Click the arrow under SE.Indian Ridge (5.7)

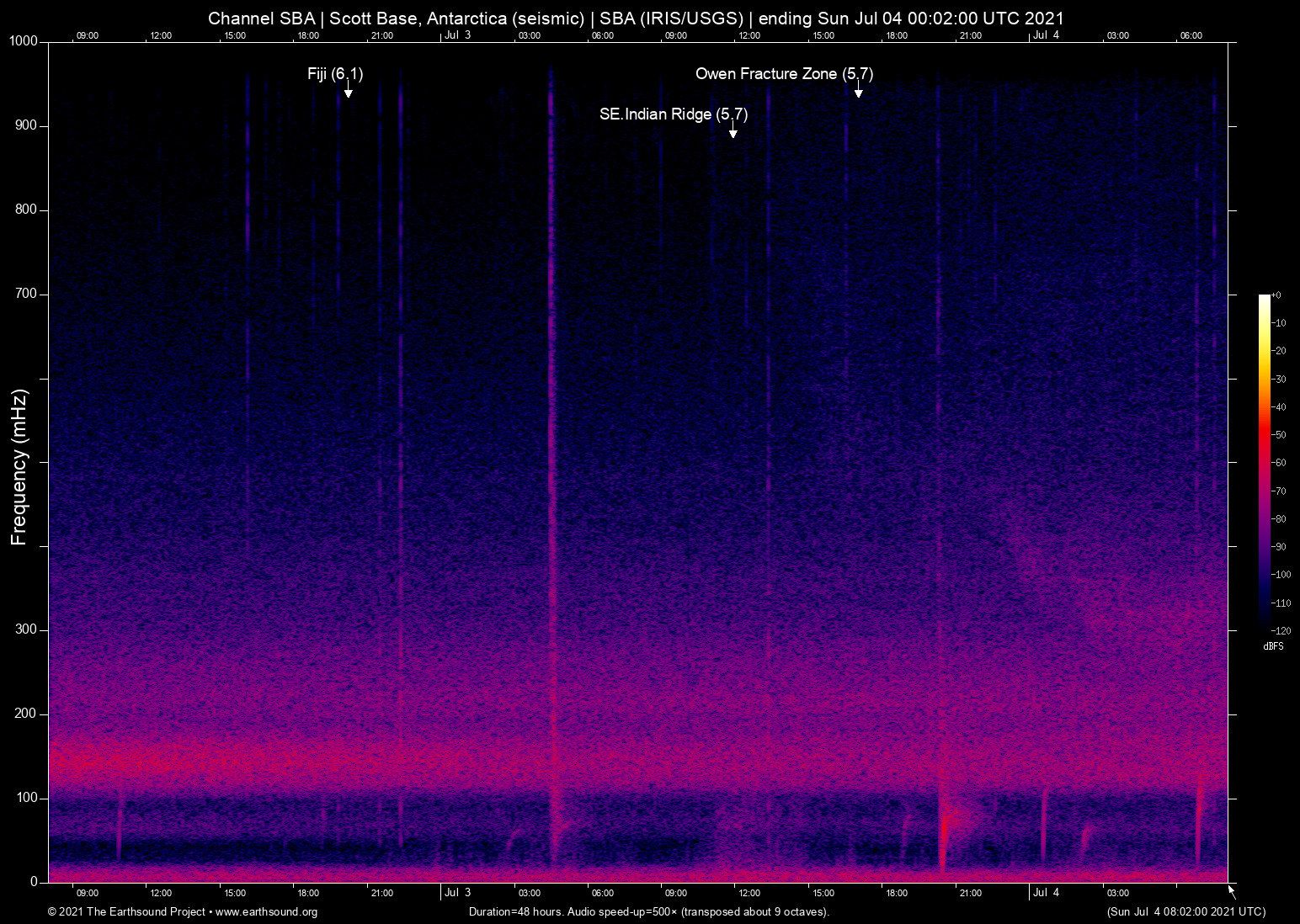coord(733,132)
